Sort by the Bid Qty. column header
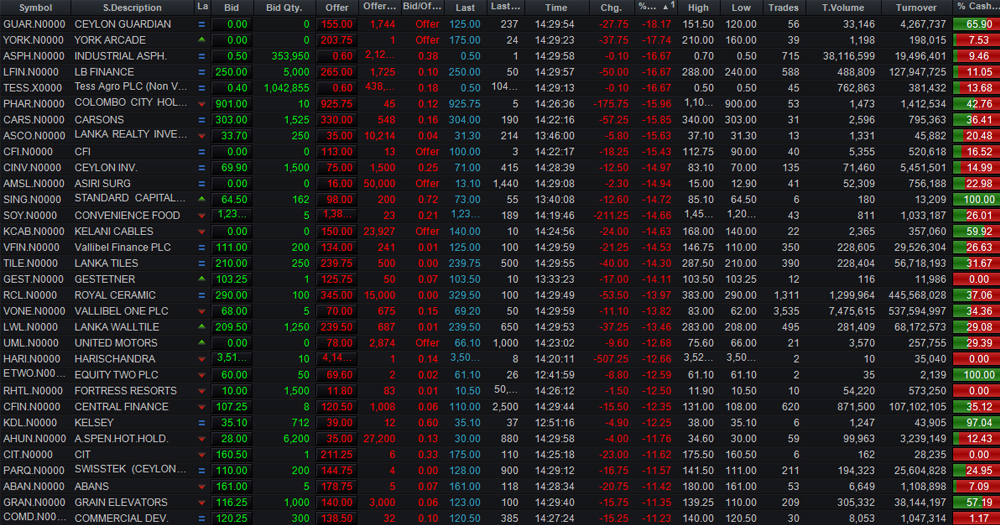Image resolution: width=1000 pixels, height=525 pixels. click(284, 8)
